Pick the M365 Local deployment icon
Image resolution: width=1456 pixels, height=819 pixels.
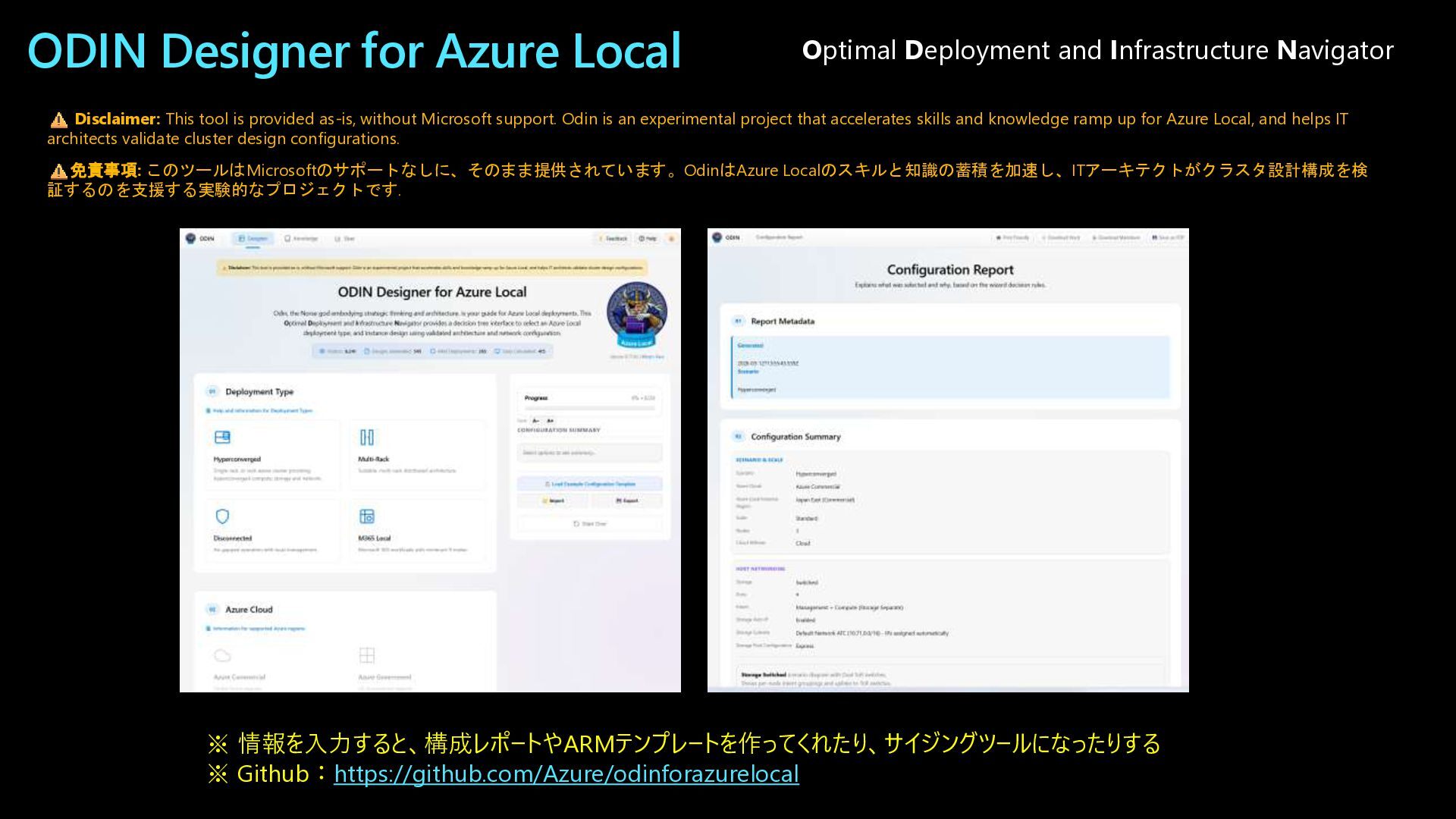pyautogui.click(x=367, y=516)
